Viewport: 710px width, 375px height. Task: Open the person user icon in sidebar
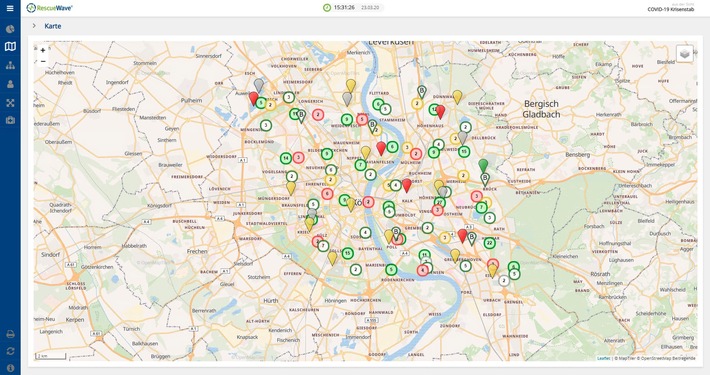point(10,84)
